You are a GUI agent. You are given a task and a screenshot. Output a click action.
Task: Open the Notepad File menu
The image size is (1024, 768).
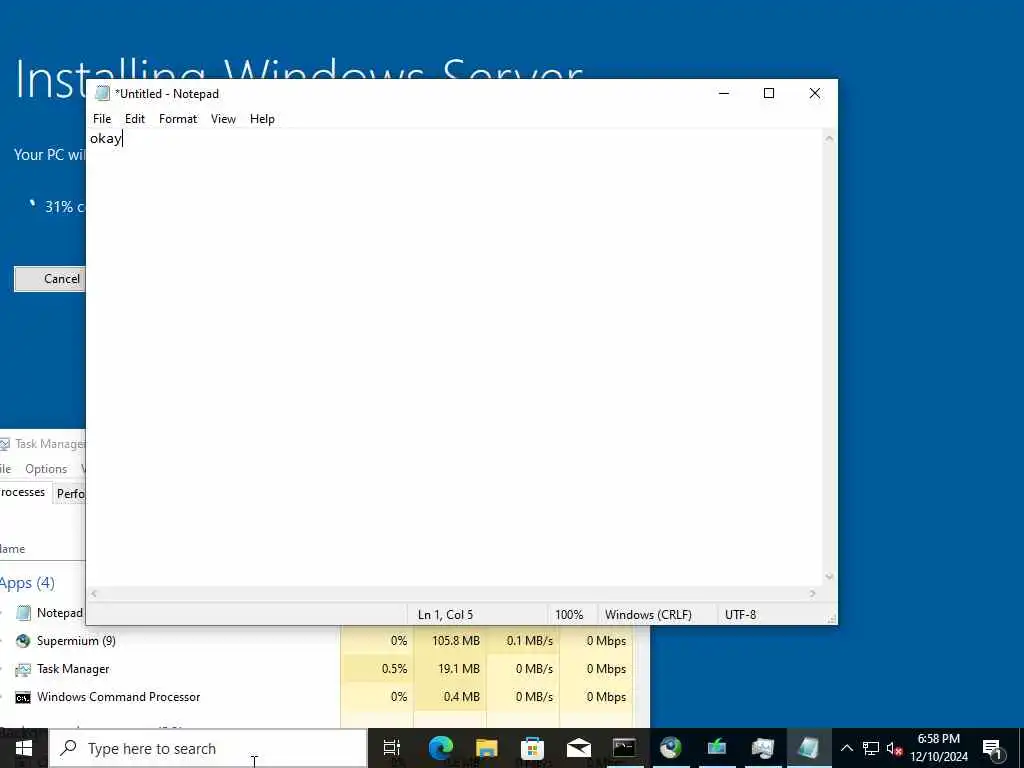102,119
